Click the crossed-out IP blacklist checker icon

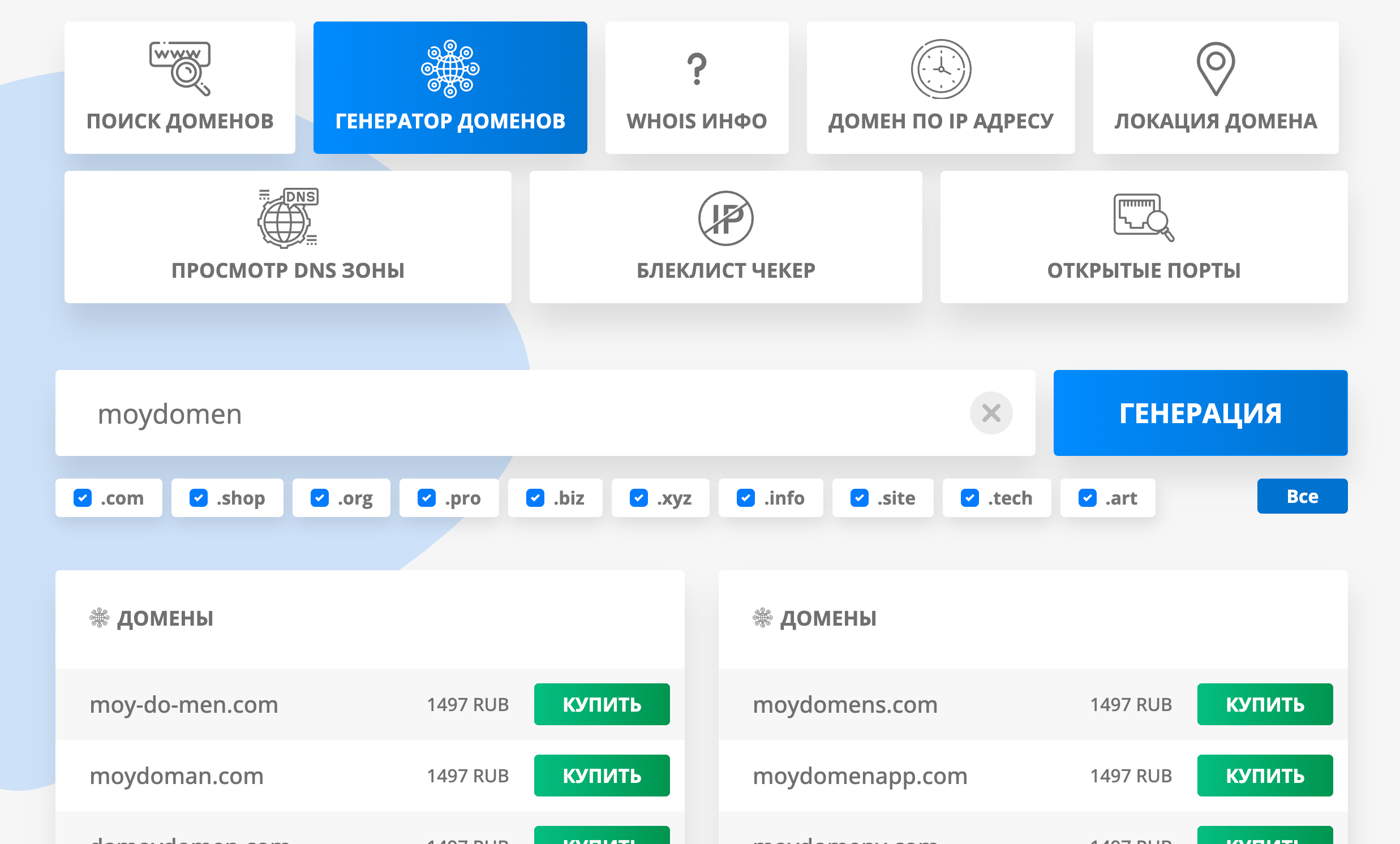(725, 218)
